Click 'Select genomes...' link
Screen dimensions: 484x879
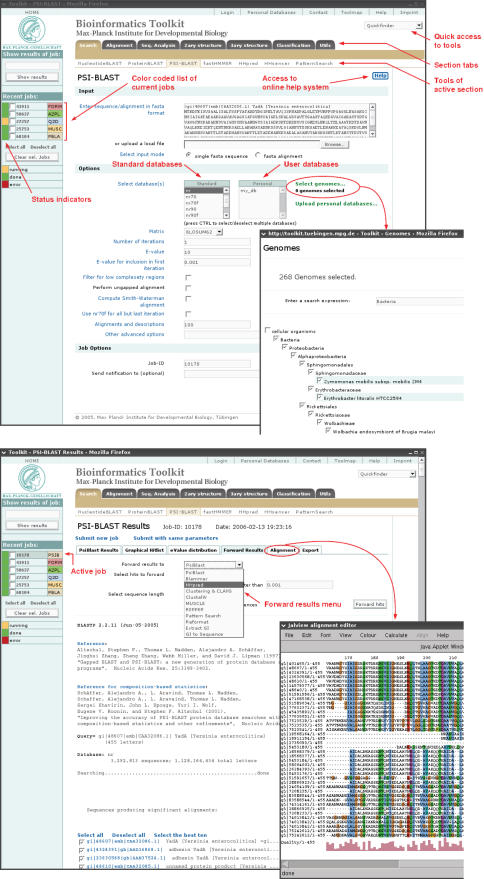320,184
